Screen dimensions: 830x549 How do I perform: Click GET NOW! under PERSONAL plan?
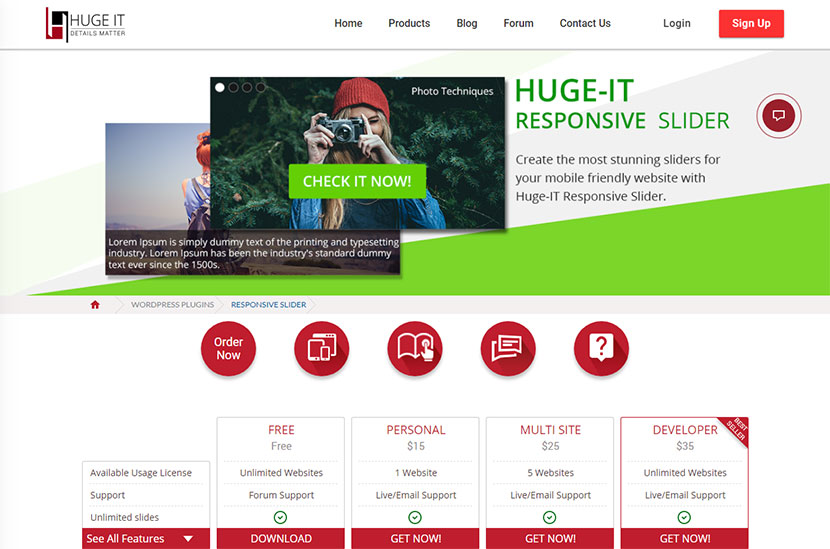click(416, 538)
